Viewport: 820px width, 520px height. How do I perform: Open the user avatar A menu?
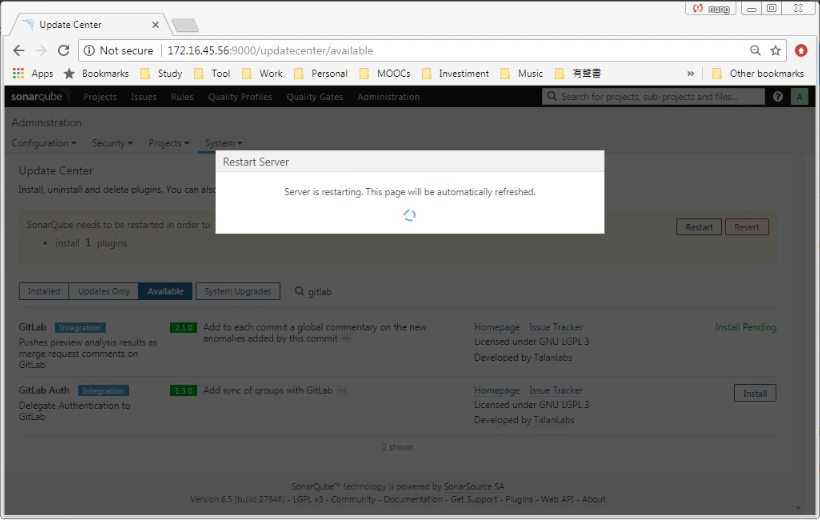(x=799, y=97)
